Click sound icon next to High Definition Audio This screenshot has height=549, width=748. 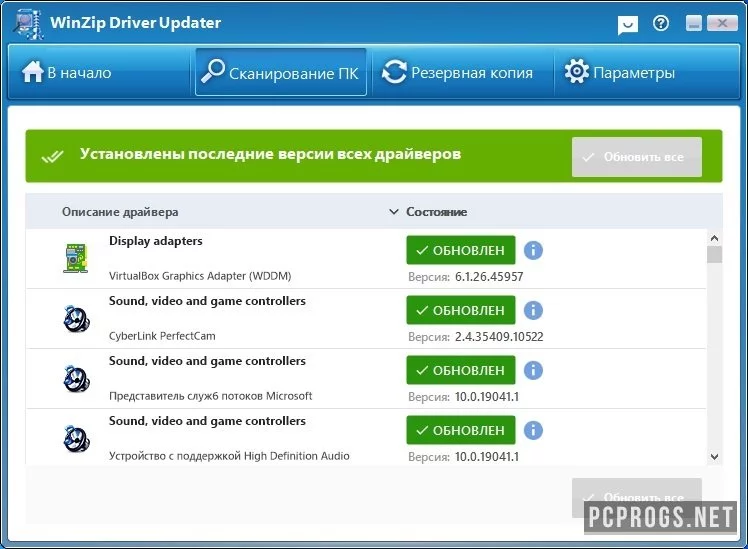(76, 439)
